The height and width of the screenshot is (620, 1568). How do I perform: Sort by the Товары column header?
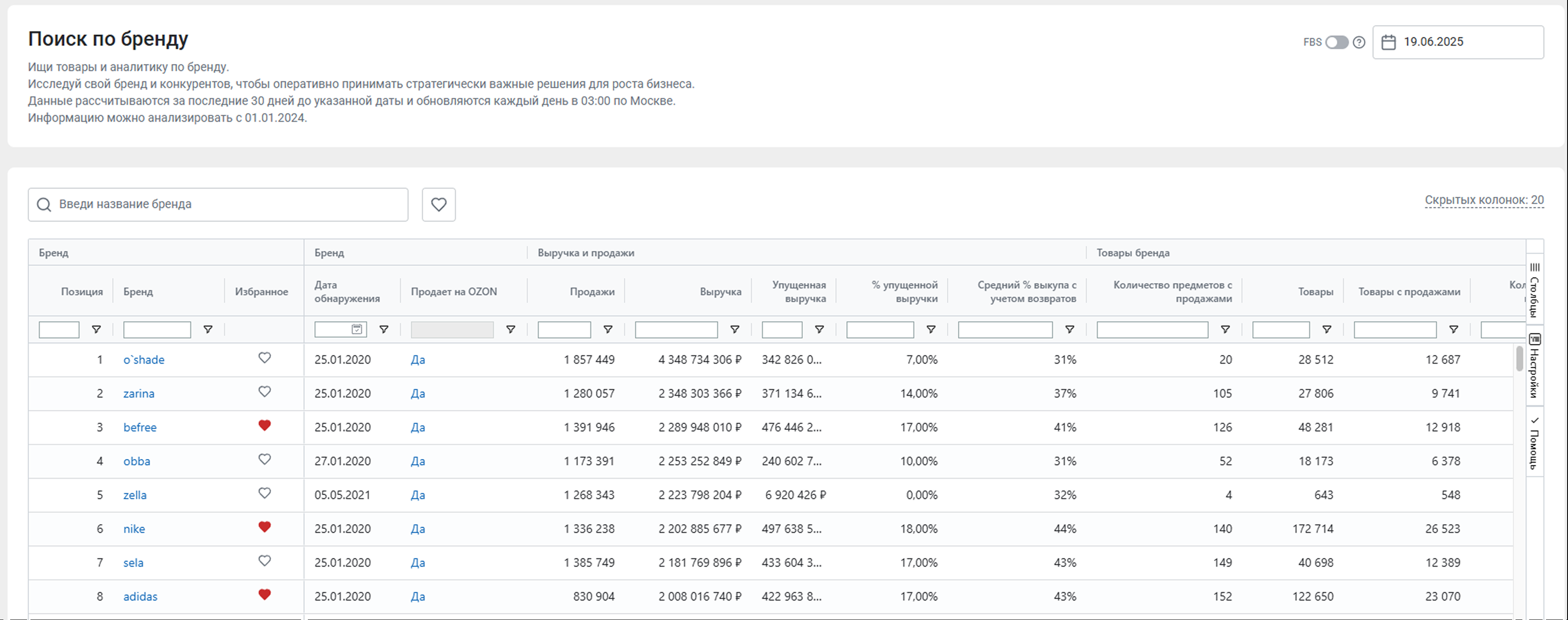coord(1316,292)
